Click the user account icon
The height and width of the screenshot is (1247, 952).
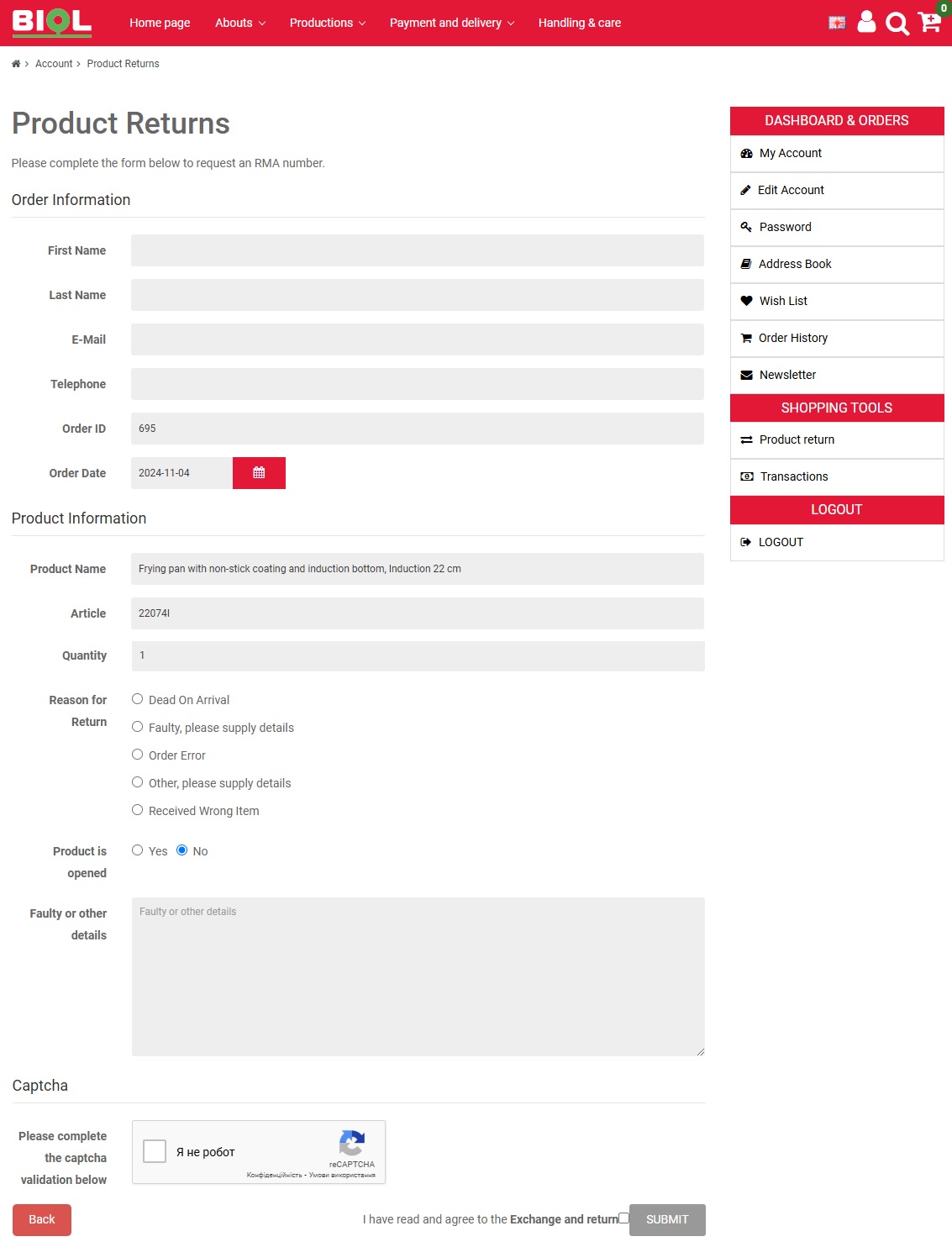[x=866, y=23]
